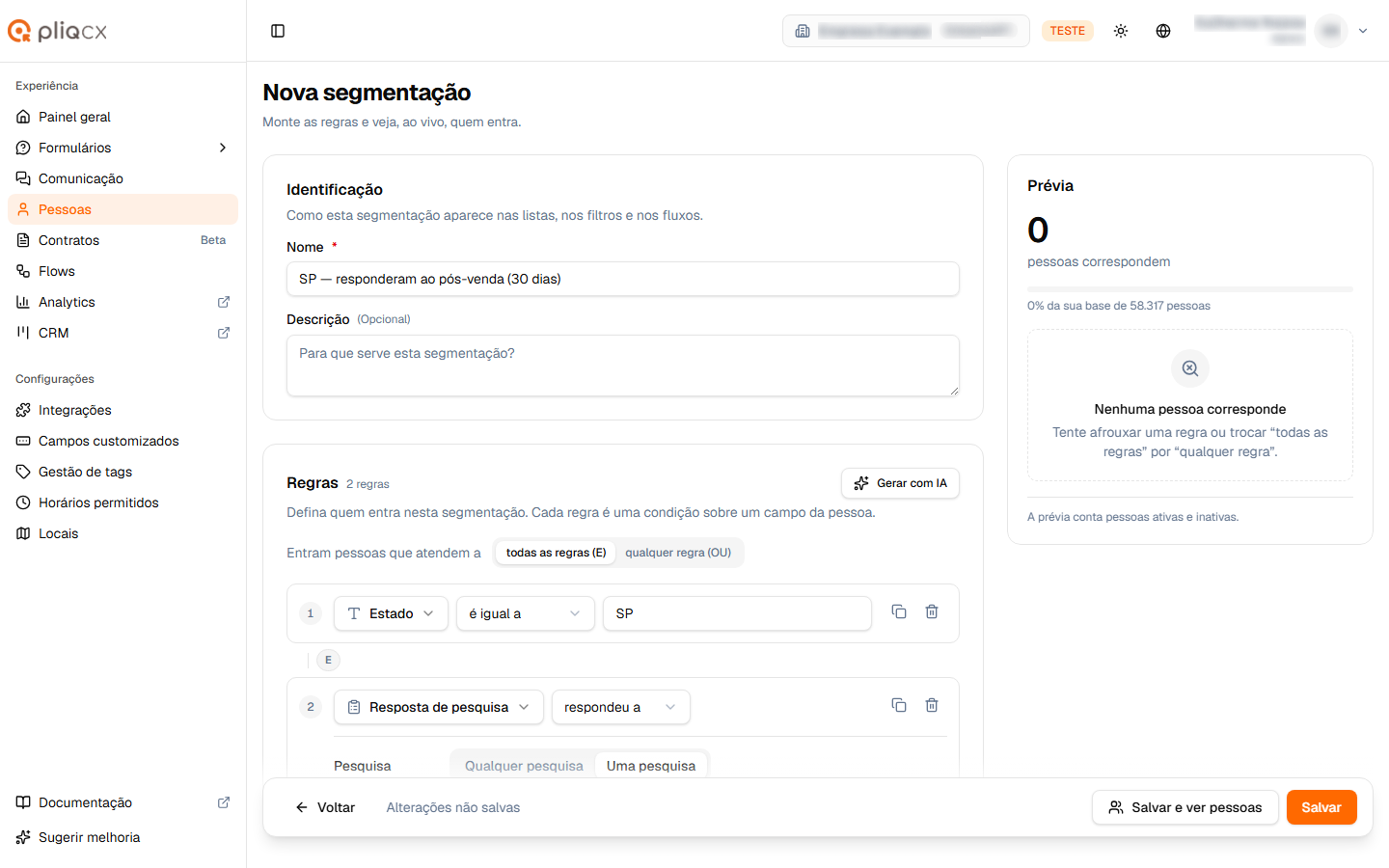Click the pliqcx logo
Viewport: 1389px width, 868px height.
point(58,31)
